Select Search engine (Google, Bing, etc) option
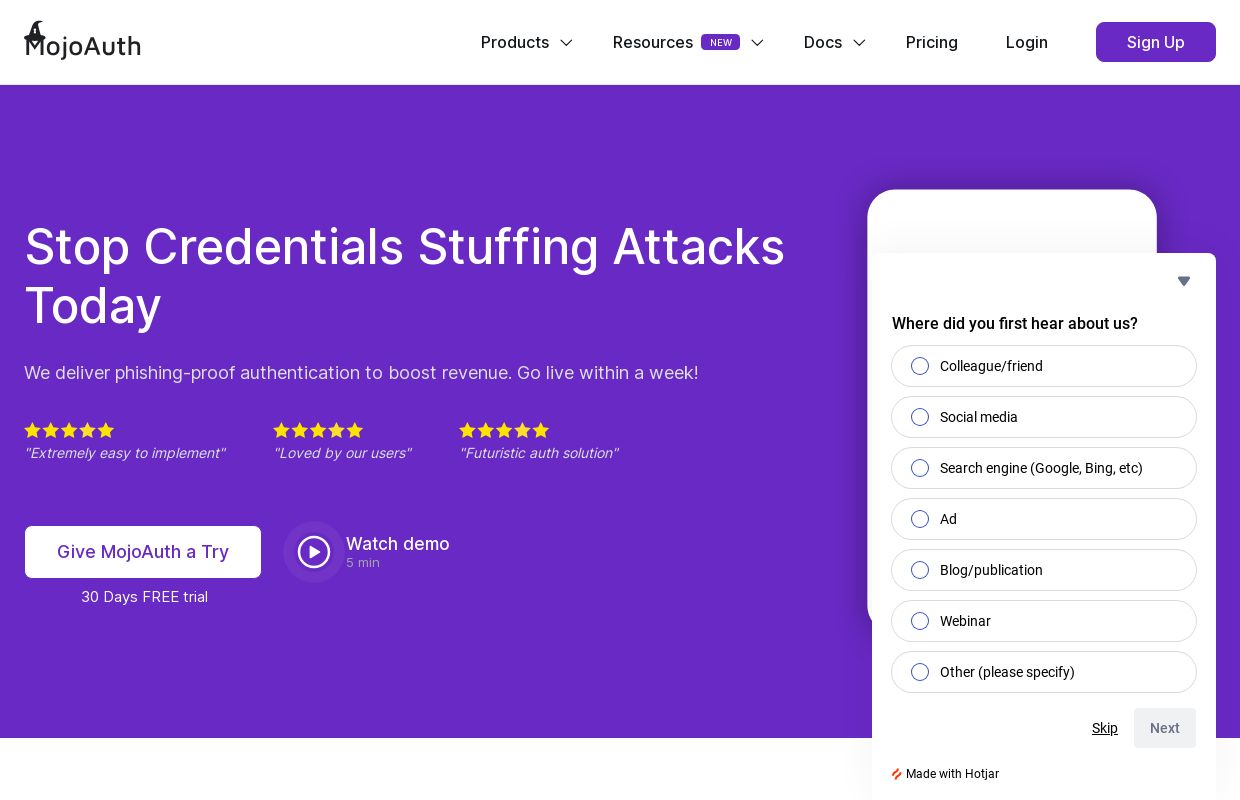Viewport: 1240px width, 800px height. [x=1044, y=468]
